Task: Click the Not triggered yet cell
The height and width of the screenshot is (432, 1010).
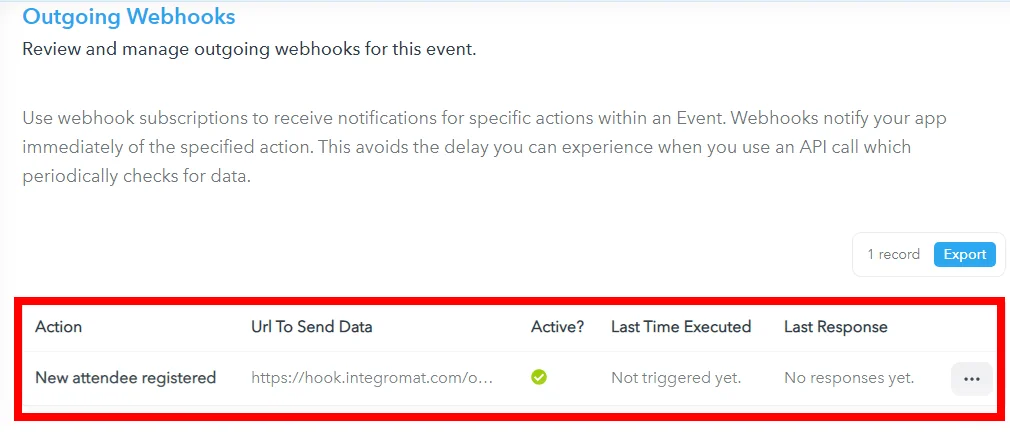Action: tap(676, 377)
